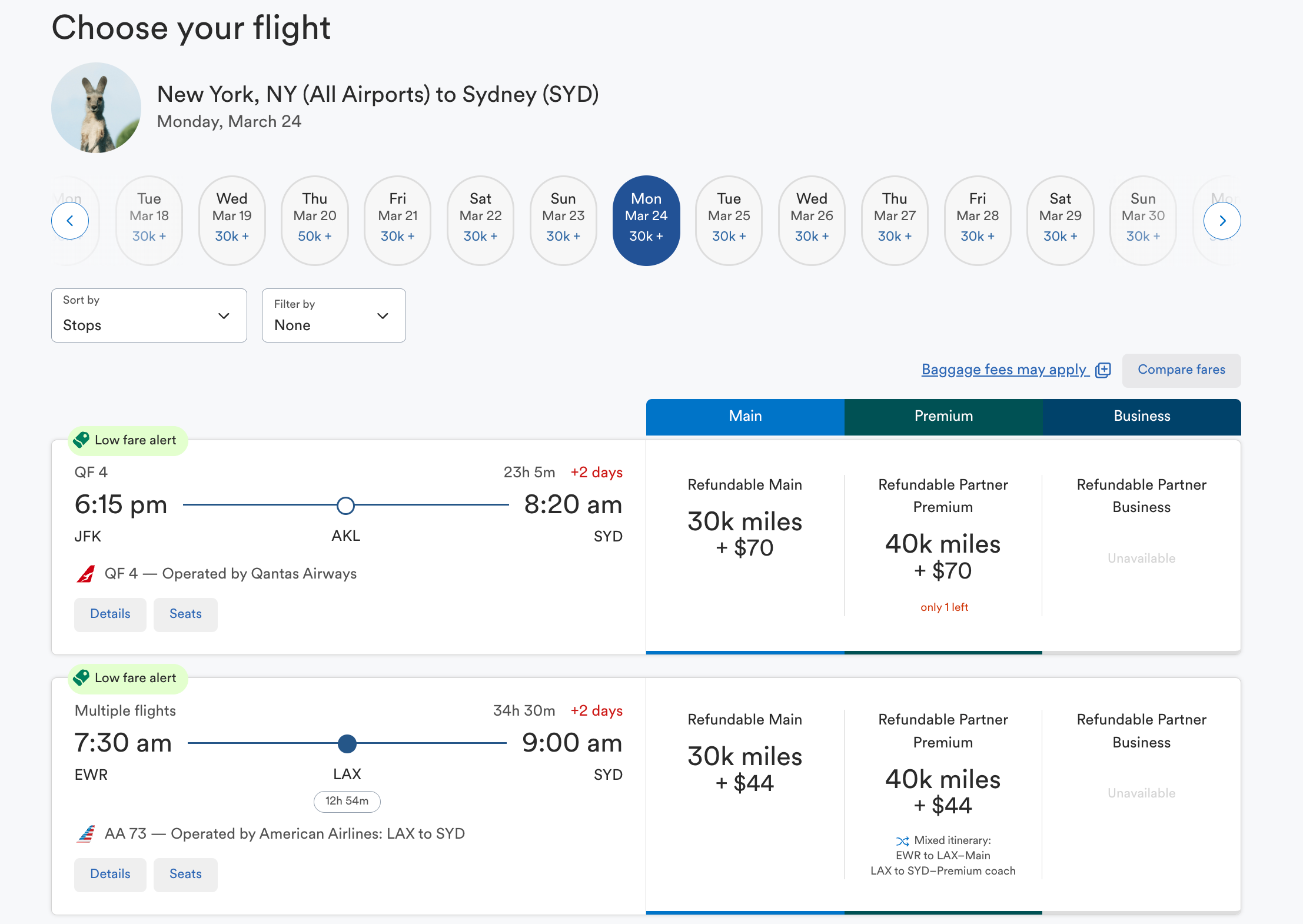Image resolution: width=1303 pixels, height=924 pixels.
Task: Click 'Choose your flight' heading
Action: (191, 28)
